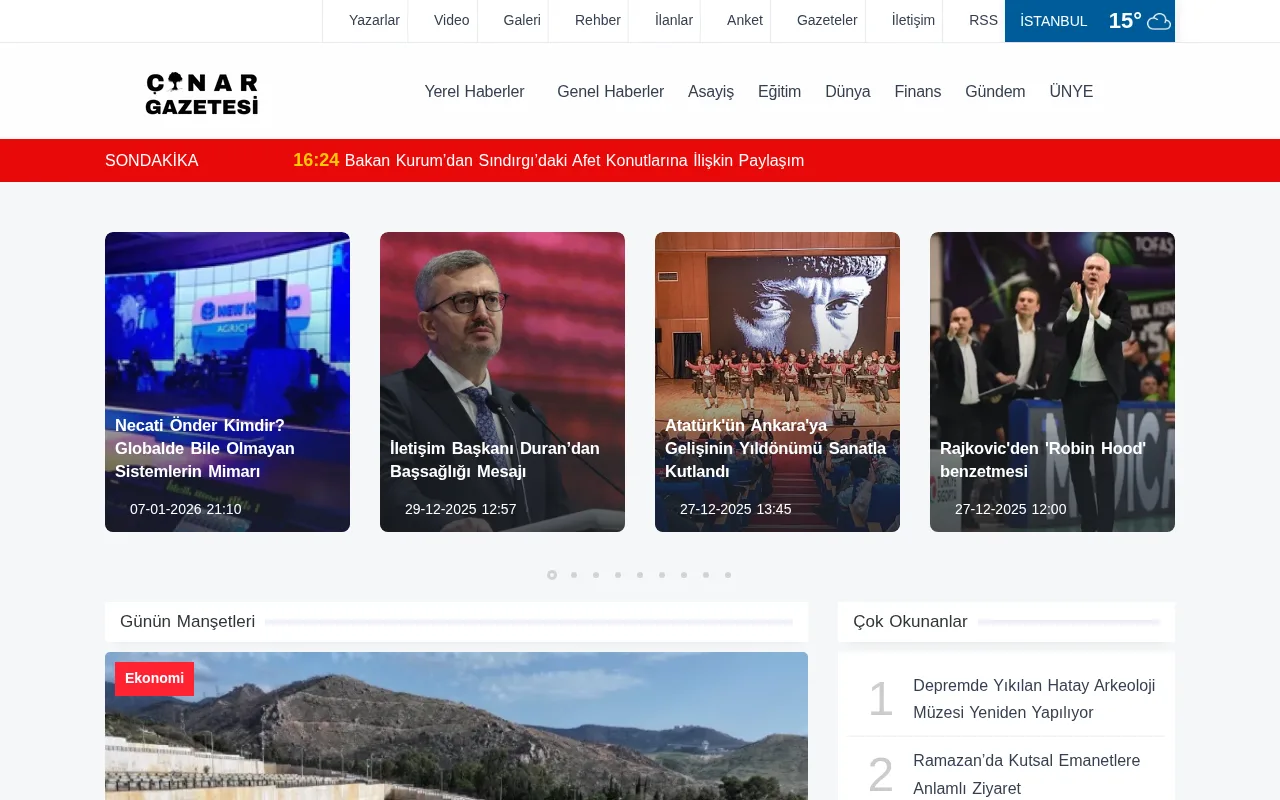Select the Yerel Haberler tab
1280x800 pixels.
[x=474, y=91]
